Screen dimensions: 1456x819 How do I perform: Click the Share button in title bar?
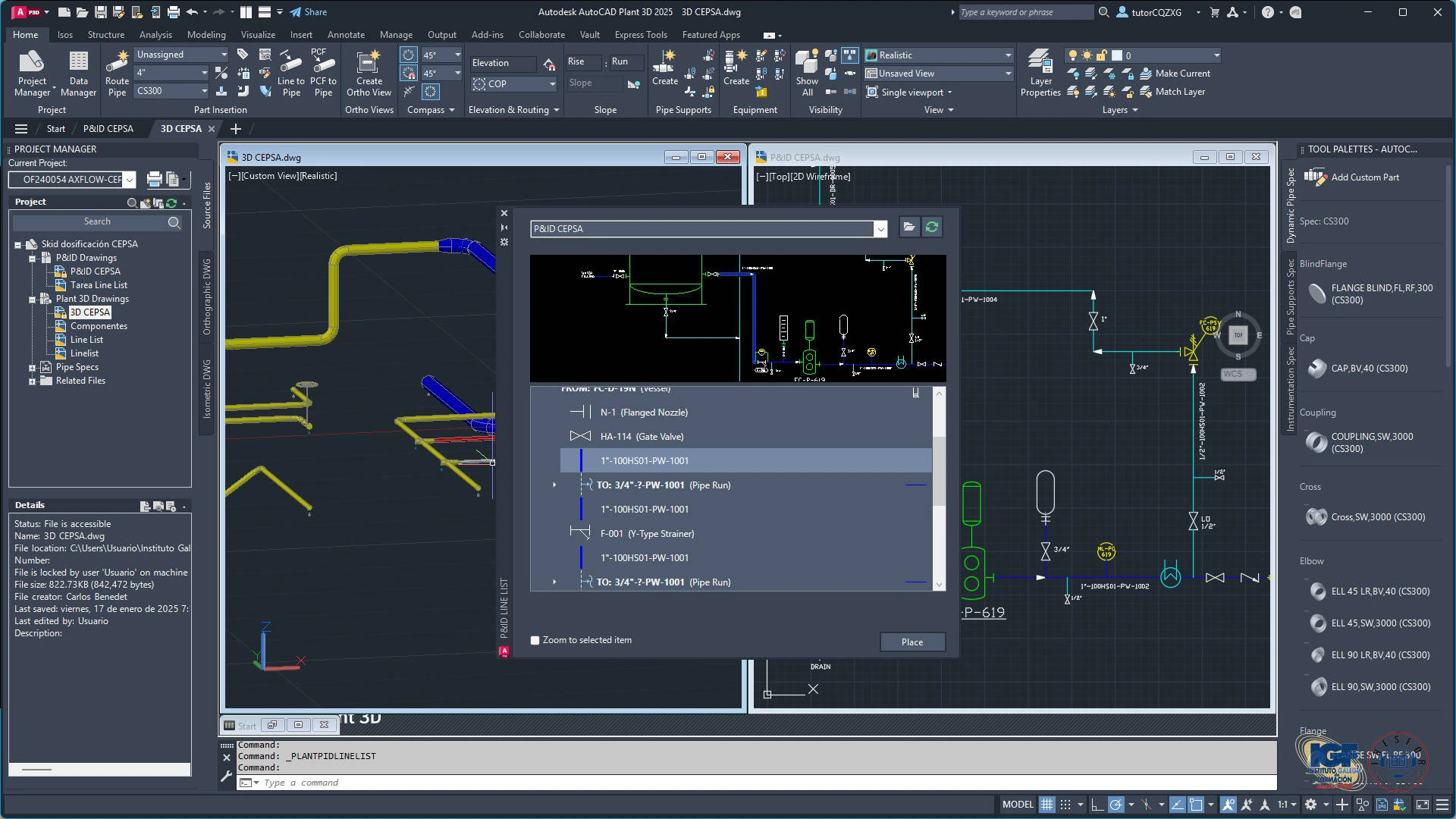pyautogui.click(x=308, y=12)
